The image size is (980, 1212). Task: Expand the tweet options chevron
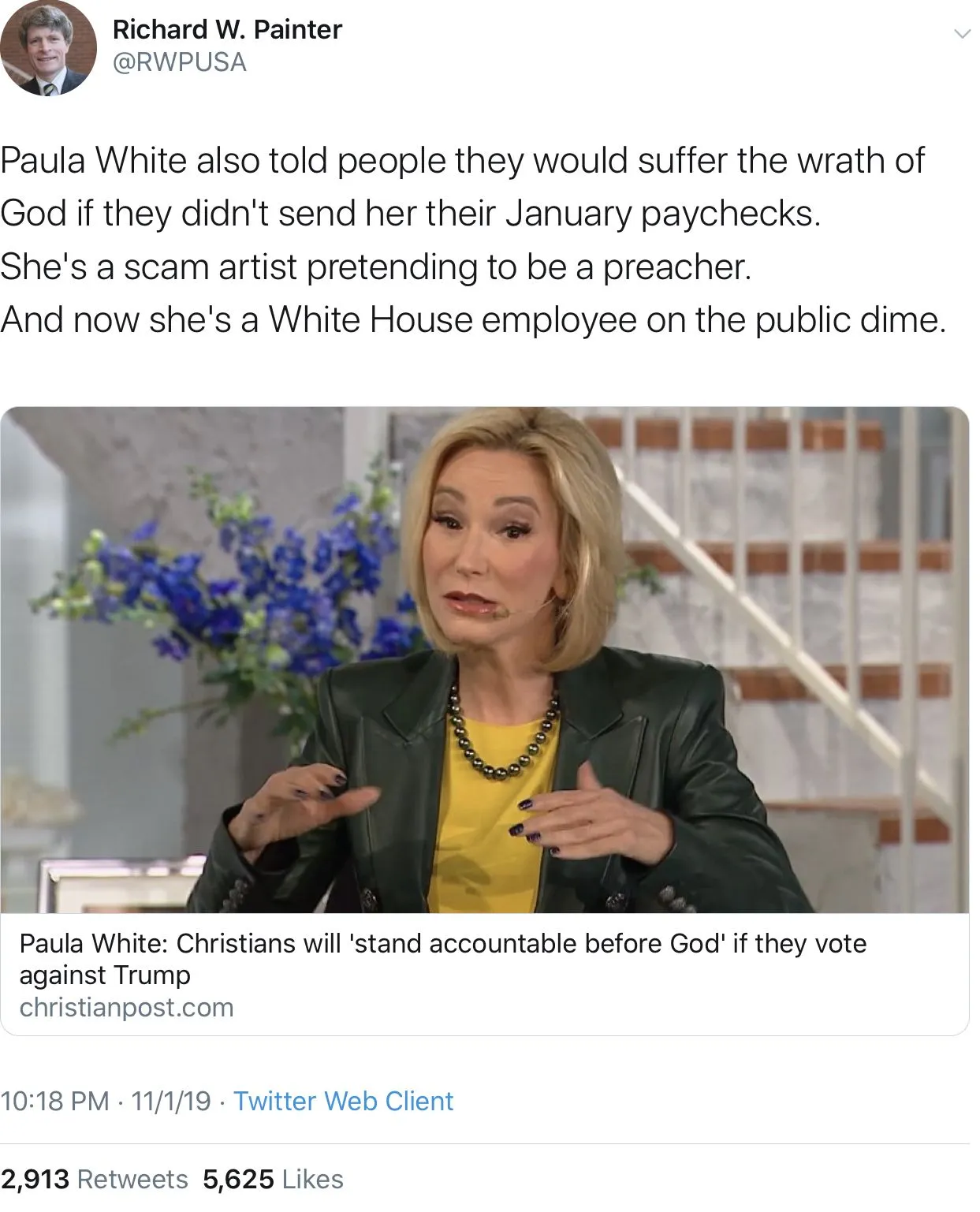click(962, 34)
